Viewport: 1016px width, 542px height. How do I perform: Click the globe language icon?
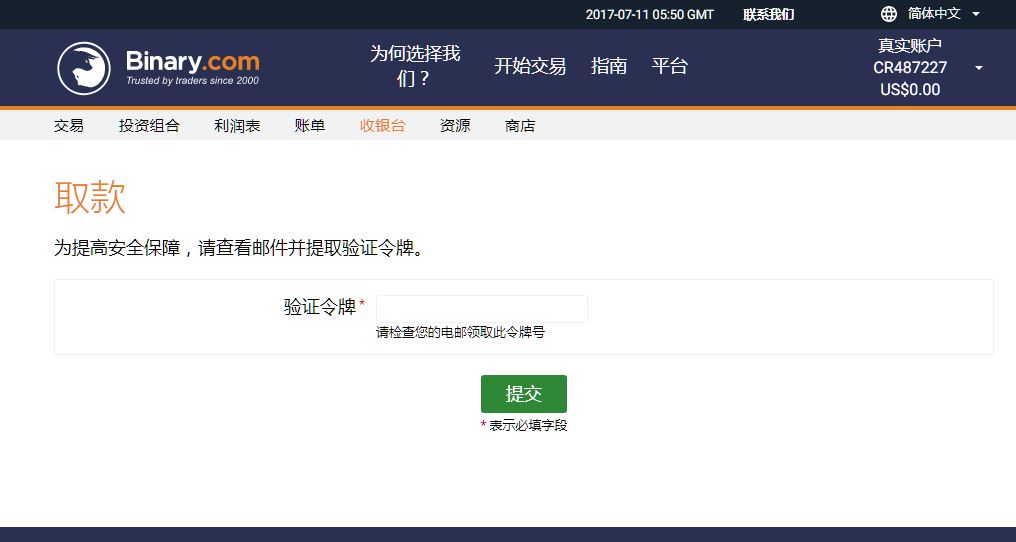[889, 14]
